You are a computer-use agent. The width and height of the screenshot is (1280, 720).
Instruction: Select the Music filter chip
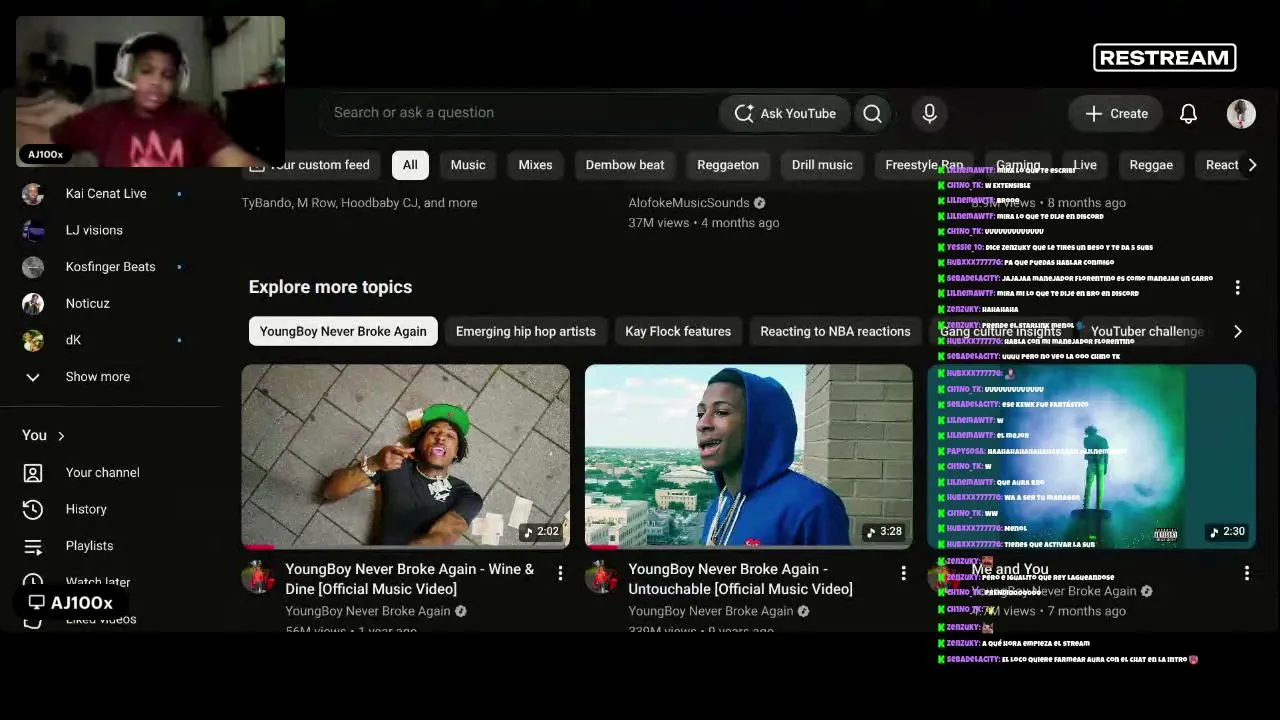coord(468,165)
